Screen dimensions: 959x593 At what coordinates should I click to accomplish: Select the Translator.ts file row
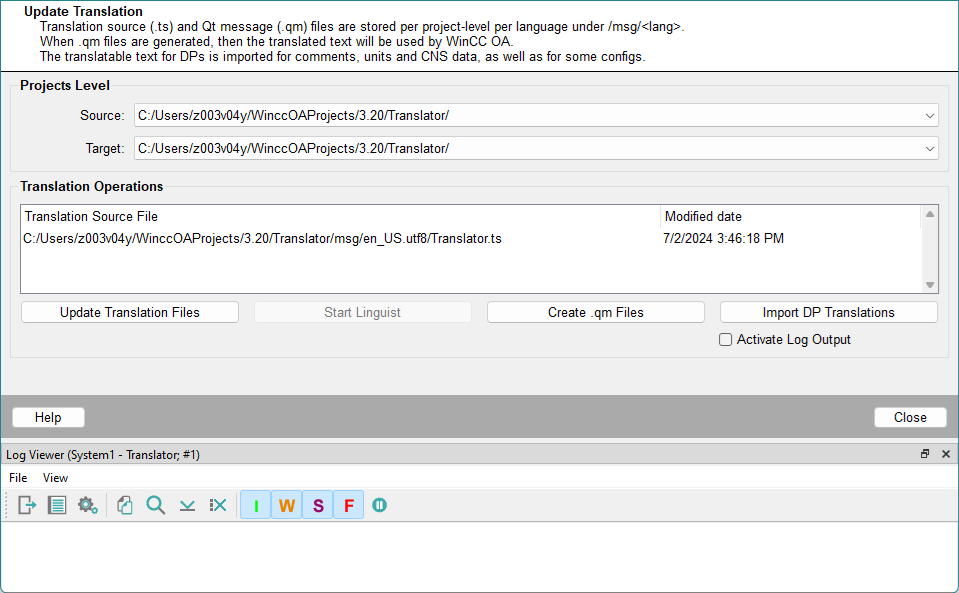click(x=263, y=239)
